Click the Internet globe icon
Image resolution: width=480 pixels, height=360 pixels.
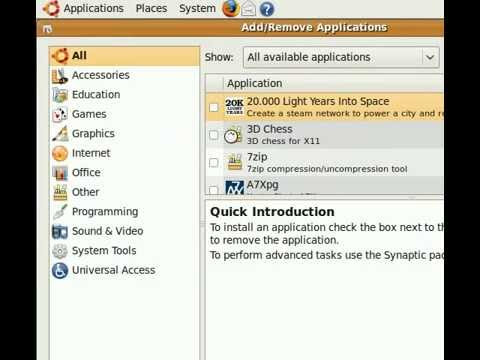point(60,154)
